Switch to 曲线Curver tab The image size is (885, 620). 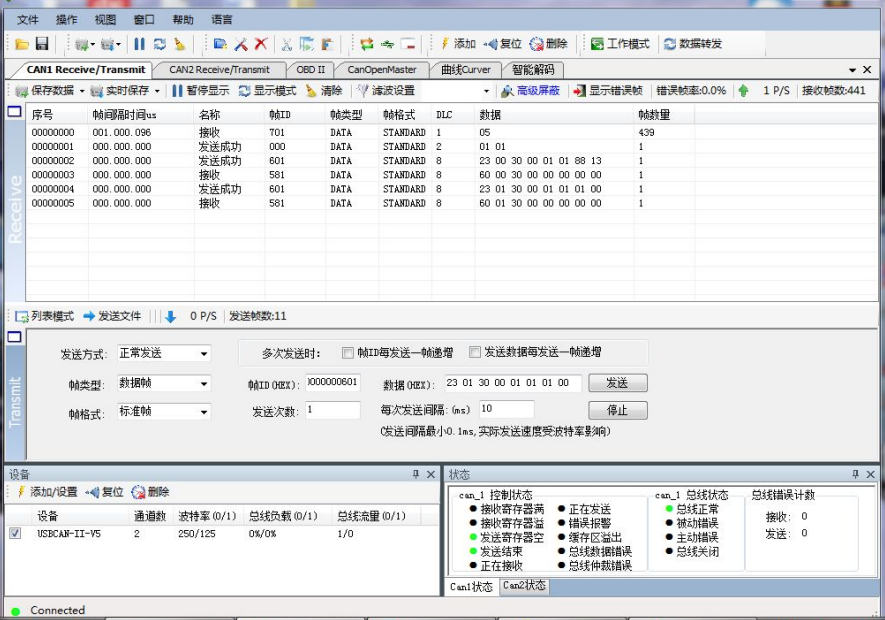click(466, 69)
